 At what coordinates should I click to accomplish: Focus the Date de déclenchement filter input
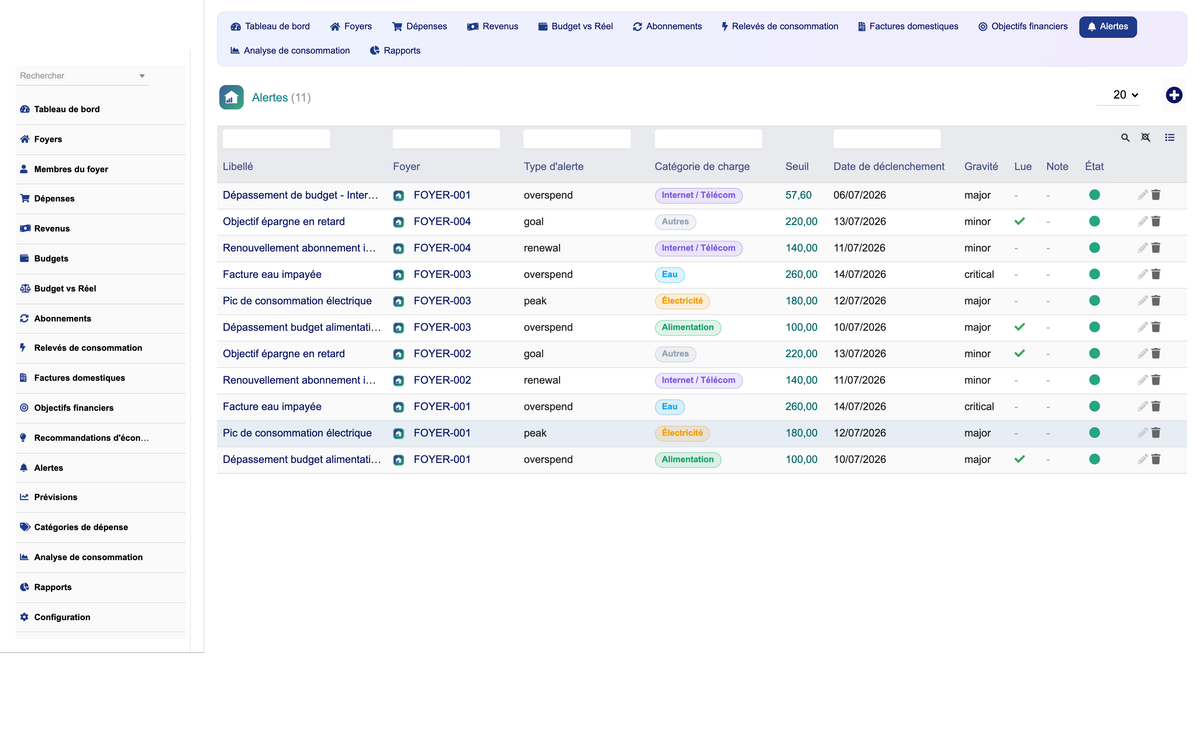coord(887,139)
